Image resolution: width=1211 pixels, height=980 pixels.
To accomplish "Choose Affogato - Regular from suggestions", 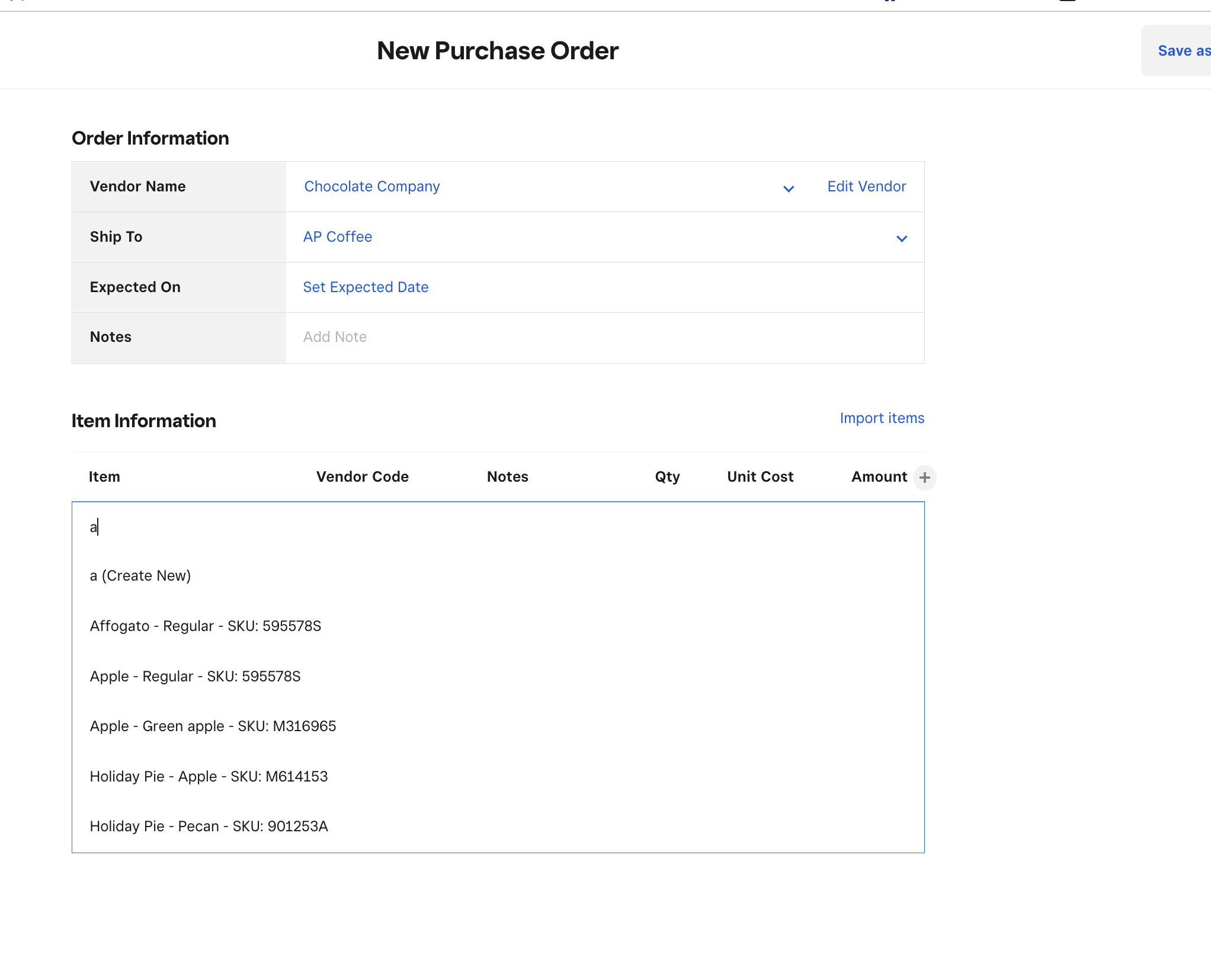I will coord(206,626).
